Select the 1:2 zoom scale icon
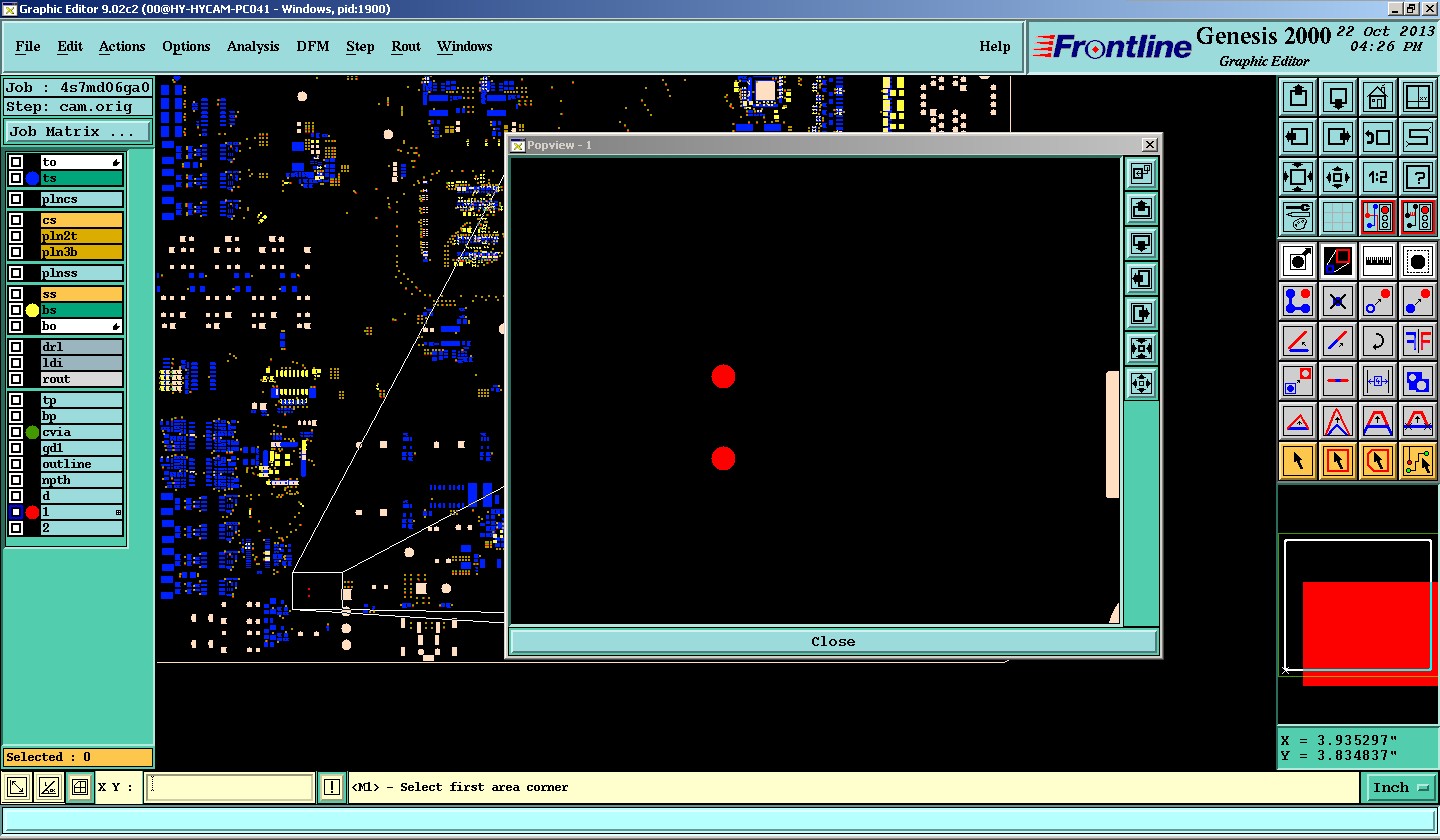This screenshot has width=1440, height=840. [1378, 177]
